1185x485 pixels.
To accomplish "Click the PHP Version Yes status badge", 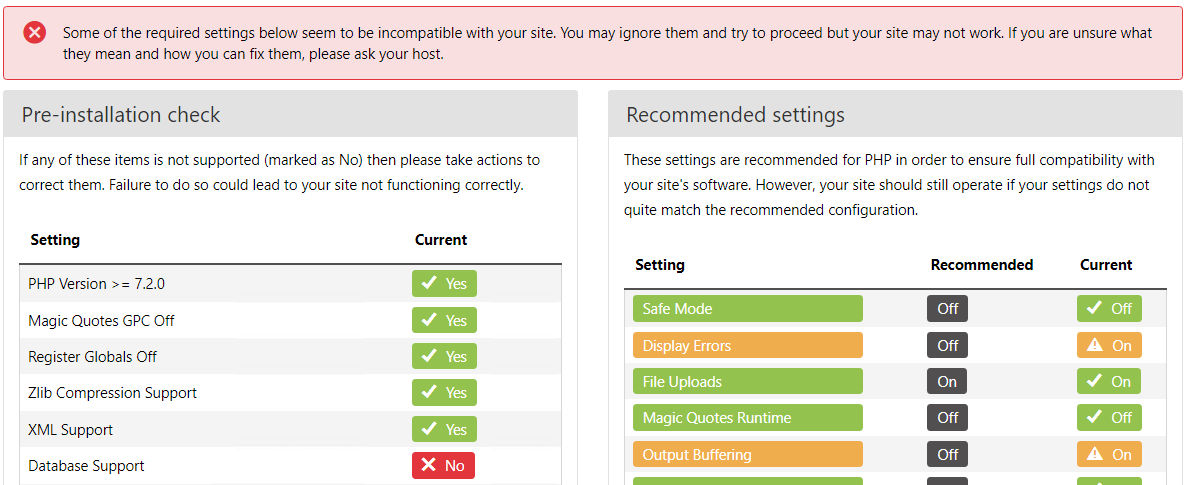I will [444, 284].
